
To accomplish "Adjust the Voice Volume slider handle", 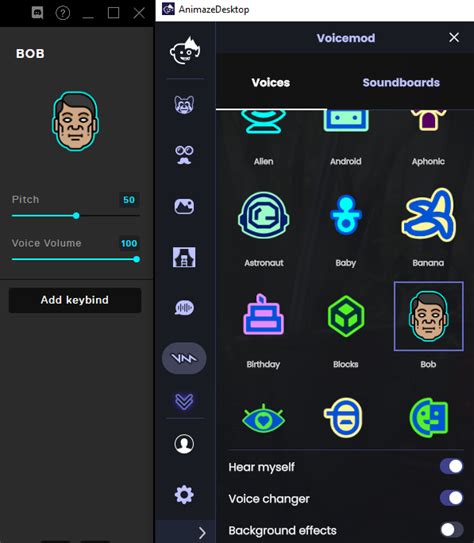I will pos(137,259).
